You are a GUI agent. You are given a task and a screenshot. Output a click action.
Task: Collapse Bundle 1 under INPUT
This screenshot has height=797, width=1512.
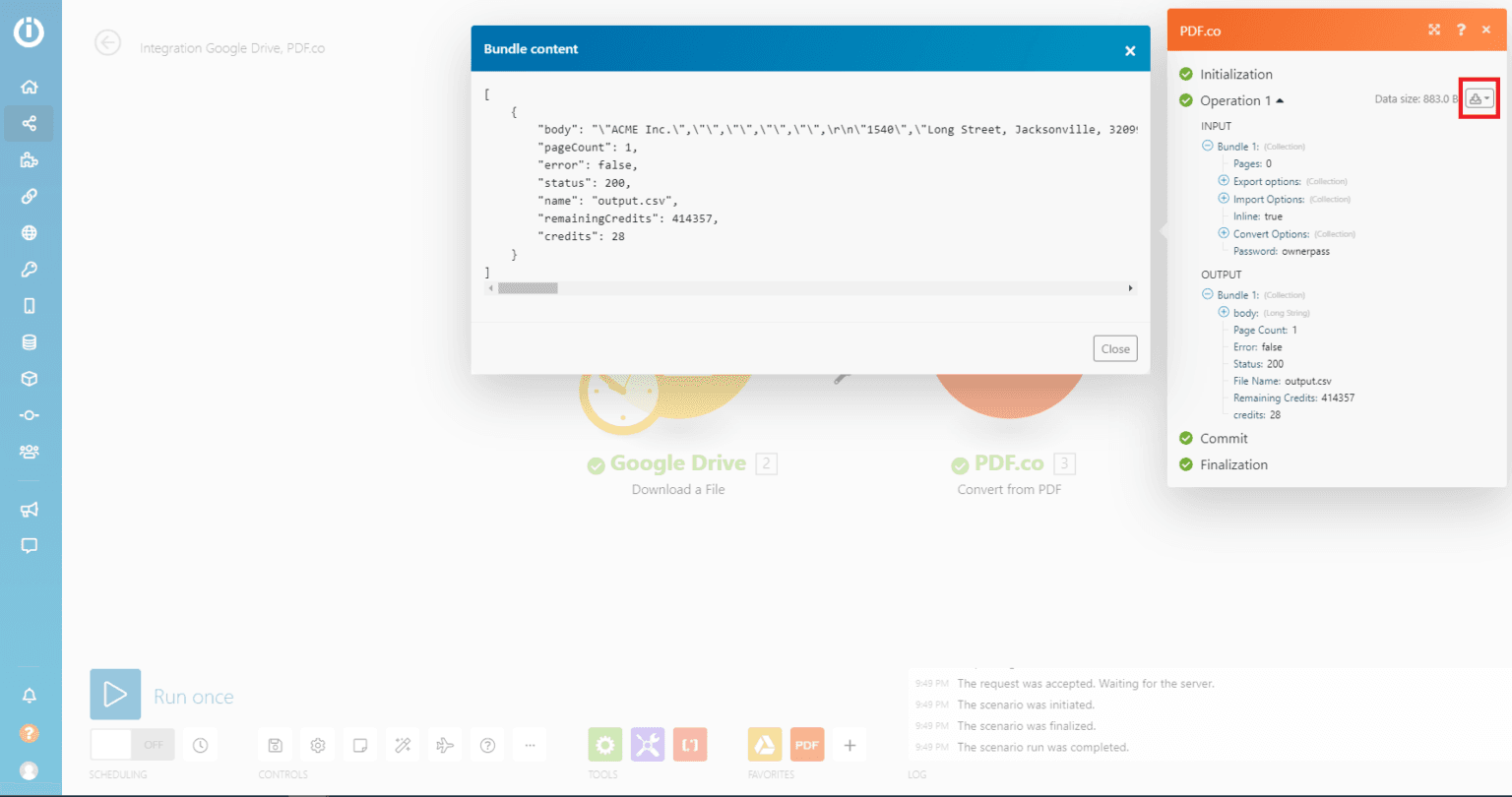click(x=1208, y=147)
